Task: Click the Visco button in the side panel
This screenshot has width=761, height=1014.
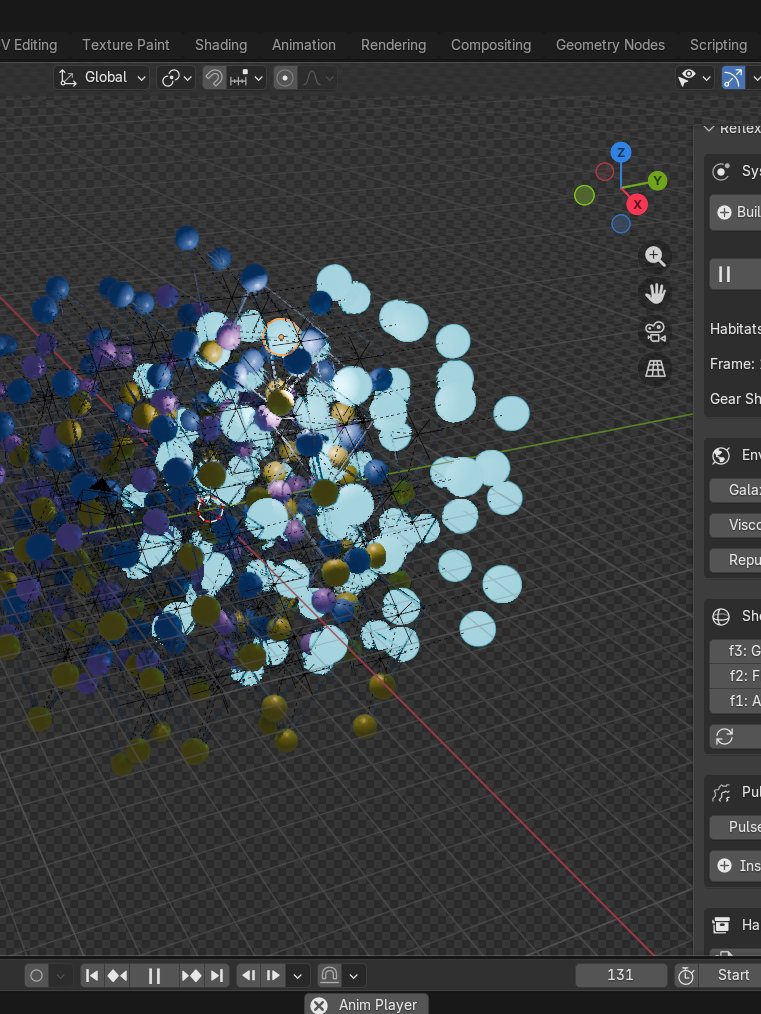Action: point(736,525)
